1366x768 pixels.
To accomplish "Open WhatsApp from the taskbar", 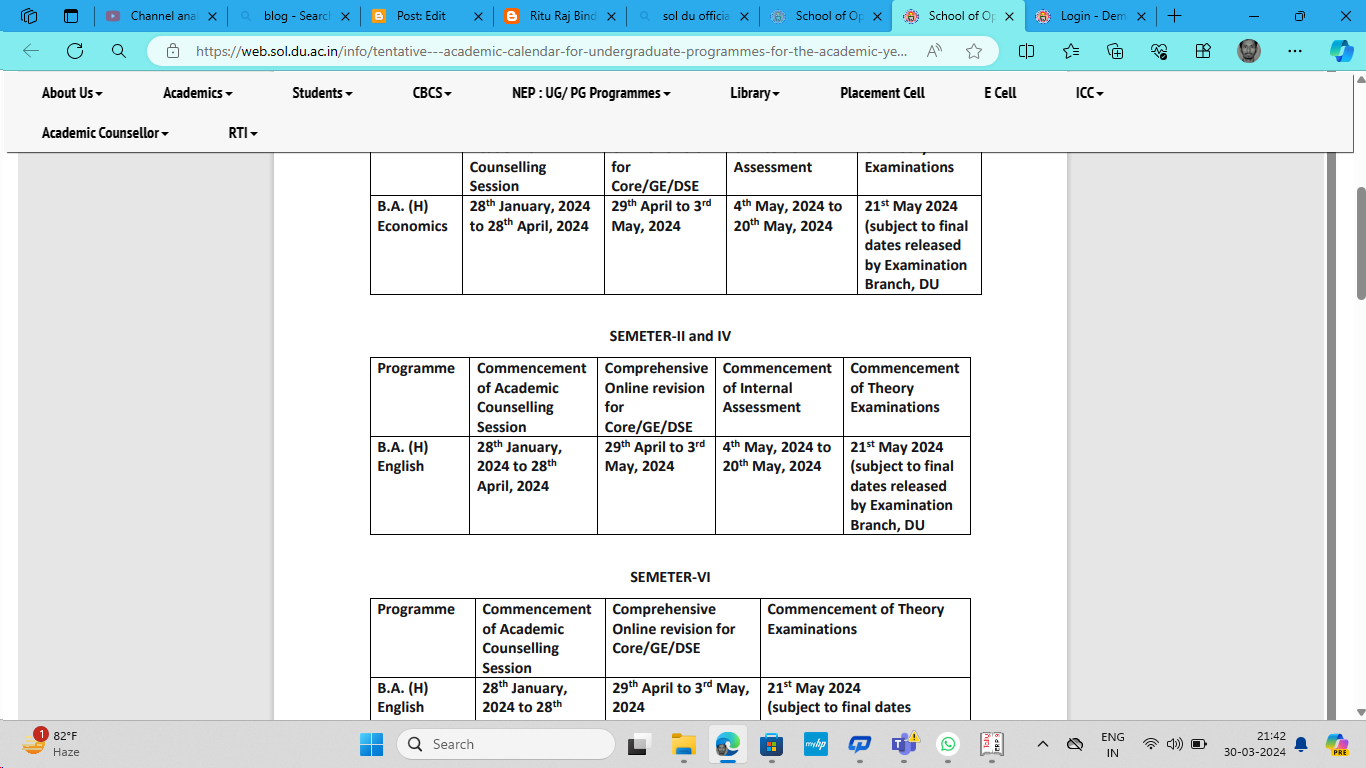I will click(x=947, y=744).
